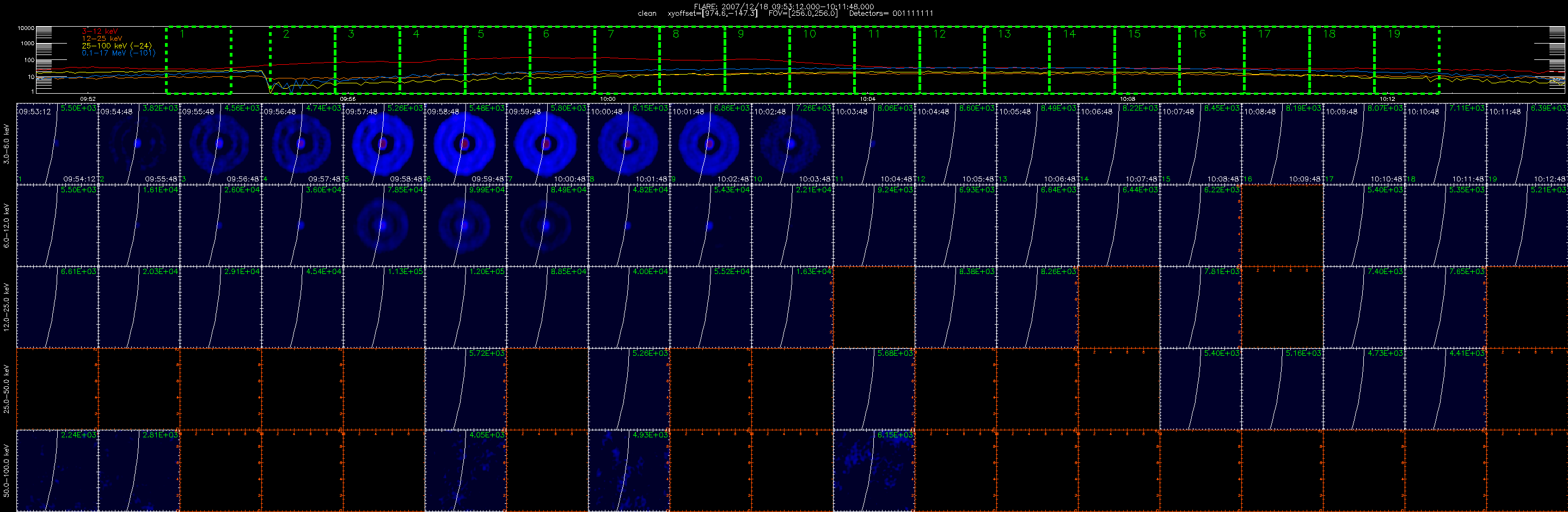Select interval 1 box in light curve
Viewport: 1568px width, 512px height.
click(x=198, y=60)
